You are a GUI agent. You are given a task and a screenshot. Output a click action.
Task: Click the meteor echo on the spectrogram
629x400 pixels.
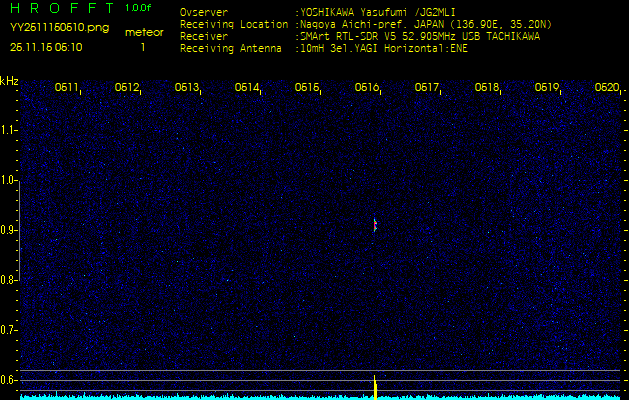(x=375, y=225)
